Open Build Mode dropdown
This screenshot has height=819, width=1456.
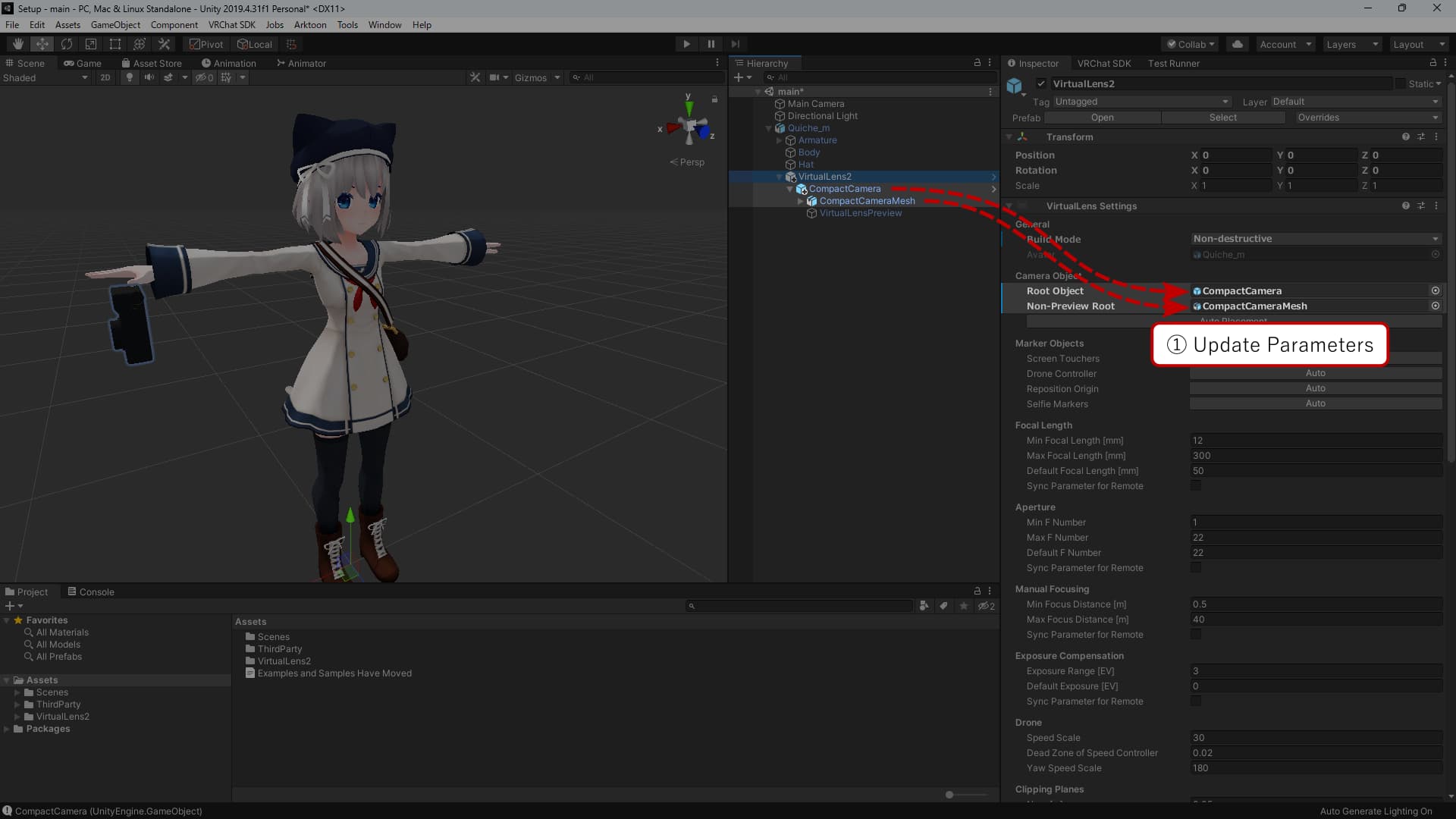point(1316,239)
